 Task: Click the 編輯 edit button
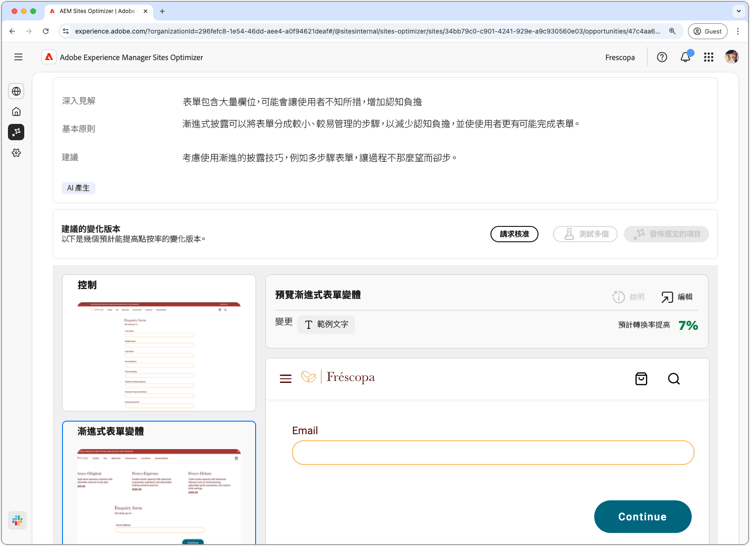[677, 297]
